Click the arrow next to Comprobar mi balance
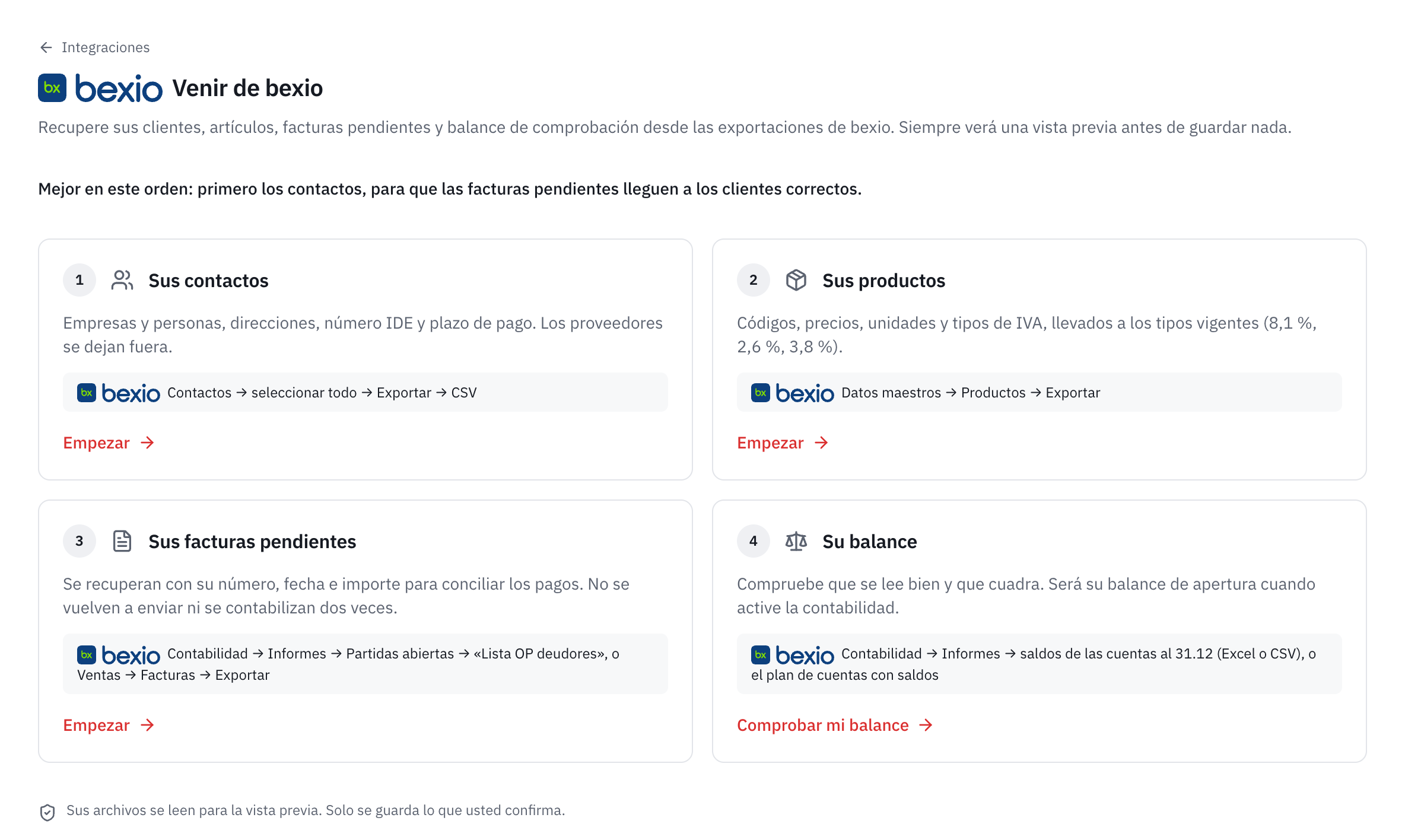The width and height of the screenshot is (1405, 840). 926,725
